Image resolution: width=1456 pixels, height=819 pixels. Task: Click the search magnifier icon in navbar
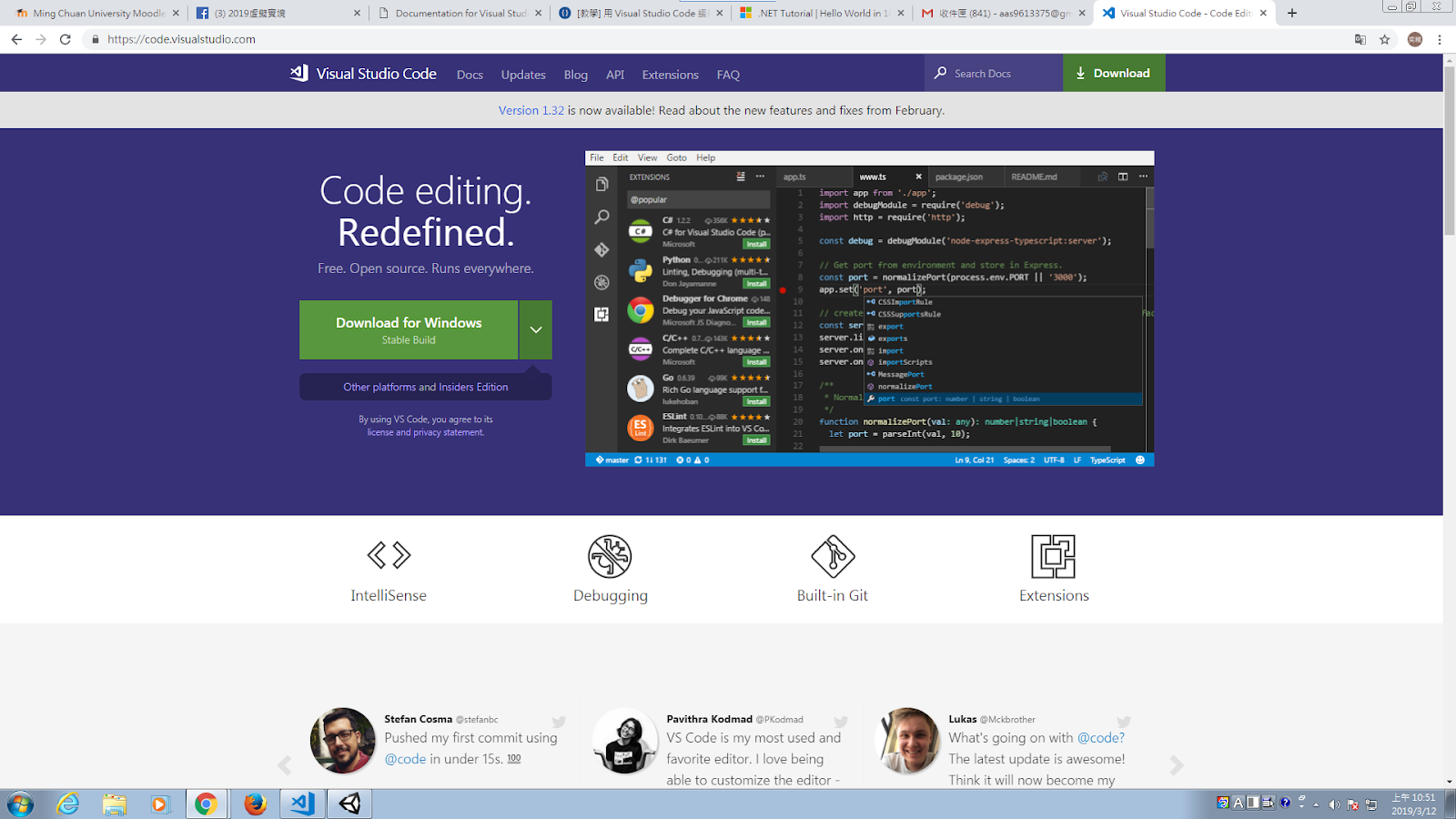pos(940,73)
